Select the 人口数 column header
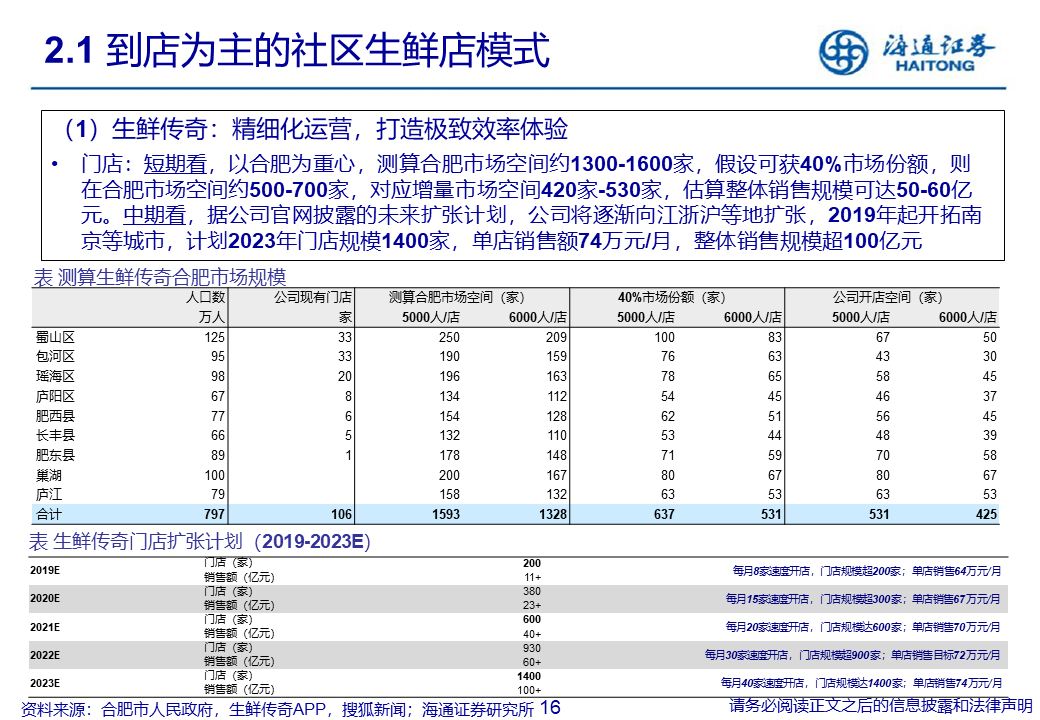The image size is (1040, 720). (207, 297)
